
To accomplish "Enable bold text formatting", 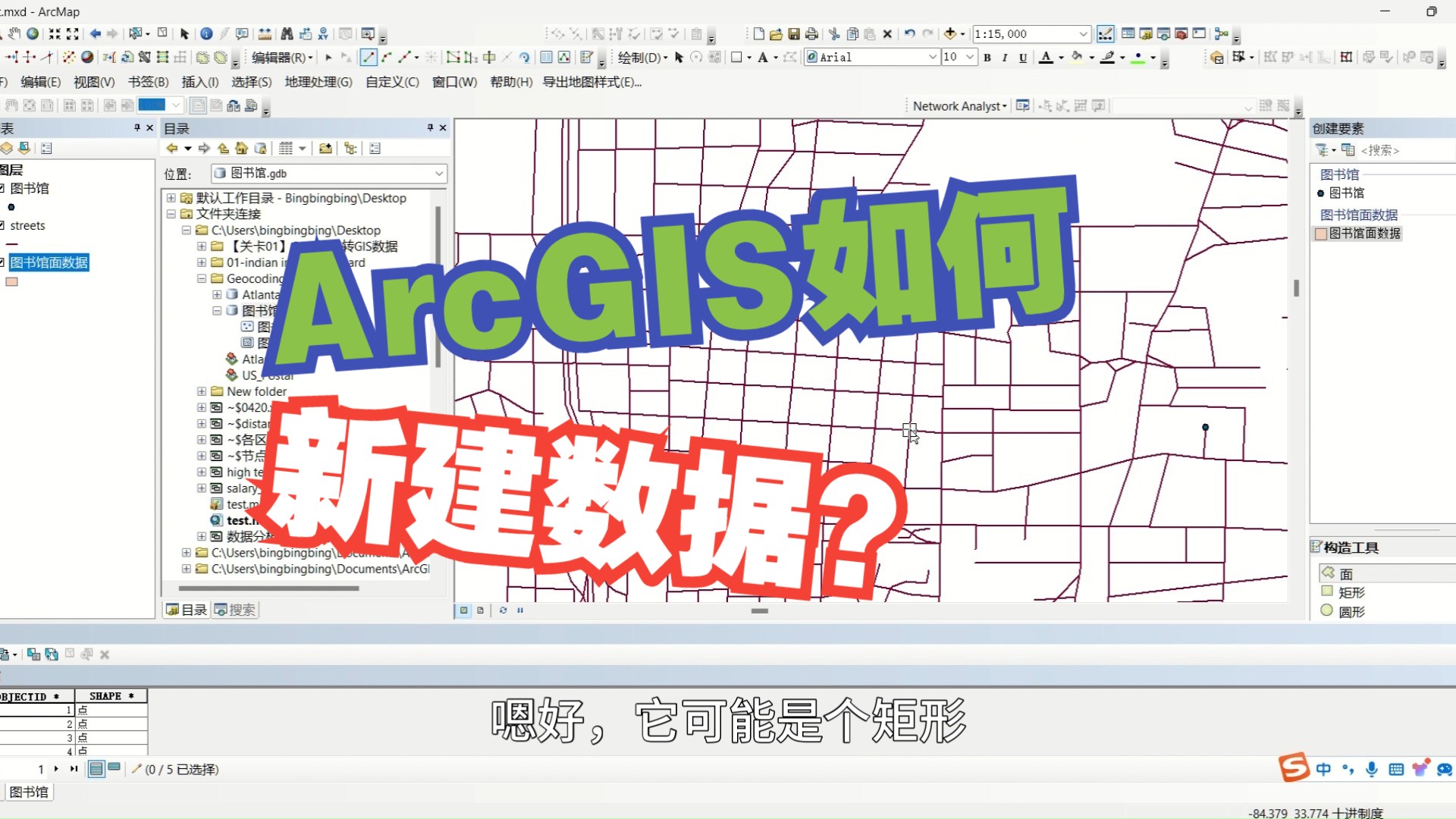I will click(987, 57).
